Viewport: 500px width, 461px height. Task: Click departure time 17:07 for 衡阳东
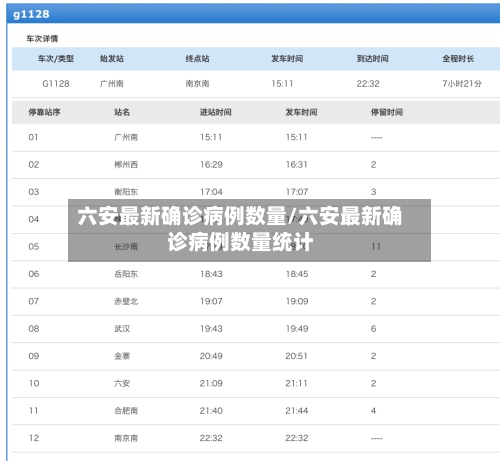(x=297, y=192)
